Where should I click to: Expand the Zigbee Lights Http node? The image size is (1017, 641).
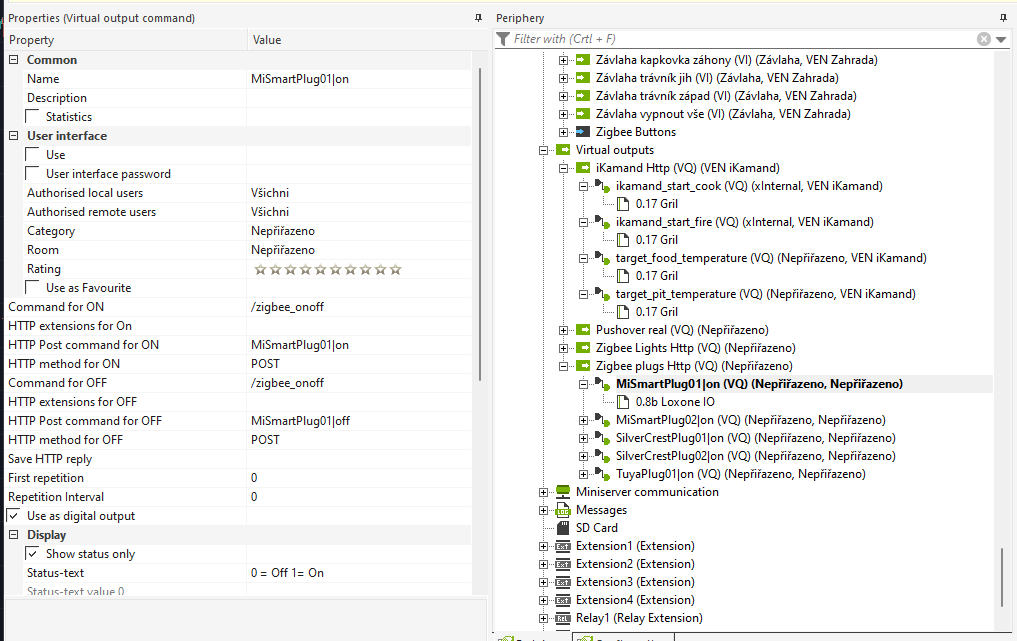pyautogui.click(x=564, y=348)
